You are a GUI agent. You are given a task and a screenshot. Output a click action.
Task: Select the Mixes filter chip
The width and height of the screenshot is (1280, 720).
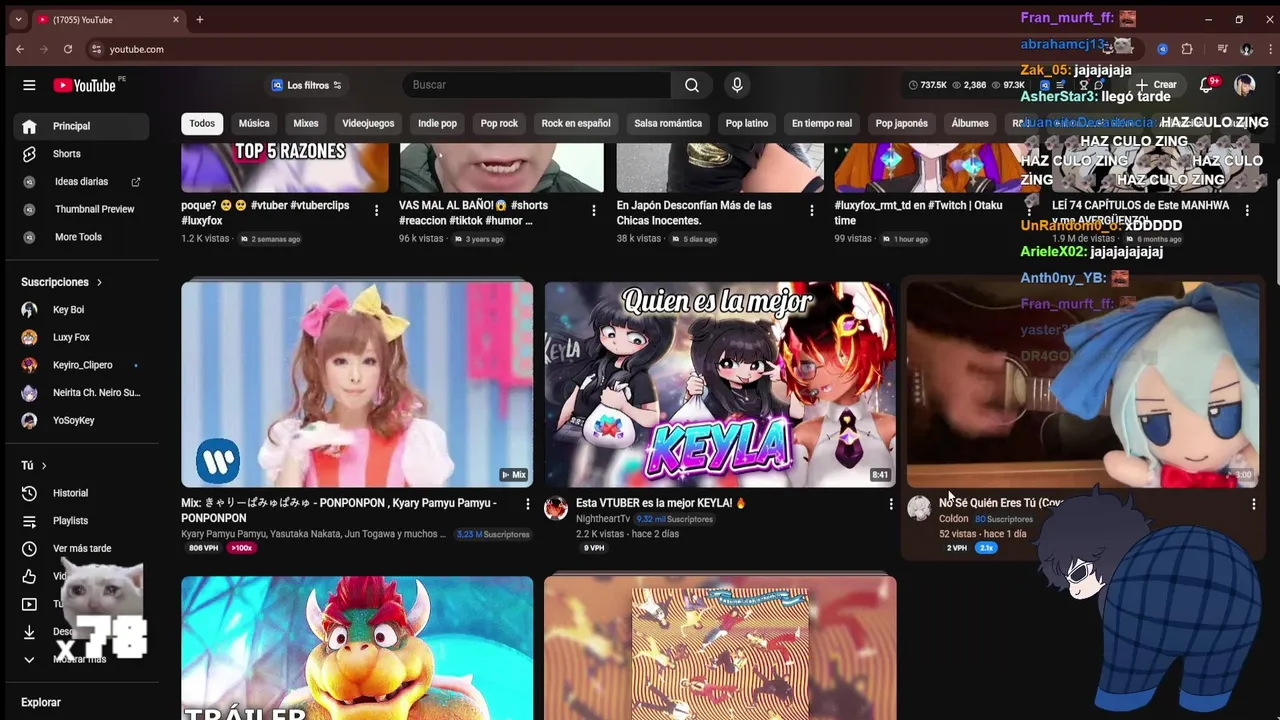(306, 123)
